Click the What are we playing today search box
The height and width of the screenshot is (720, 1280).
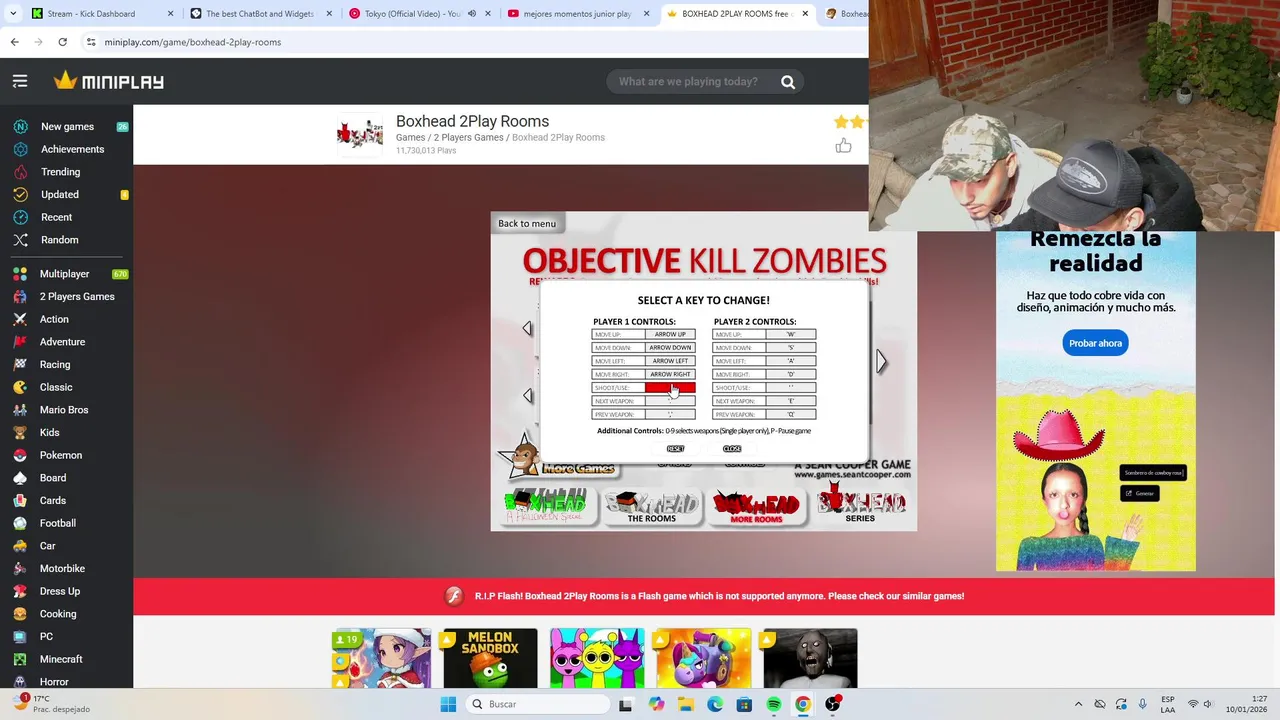[x=688, y=82]
